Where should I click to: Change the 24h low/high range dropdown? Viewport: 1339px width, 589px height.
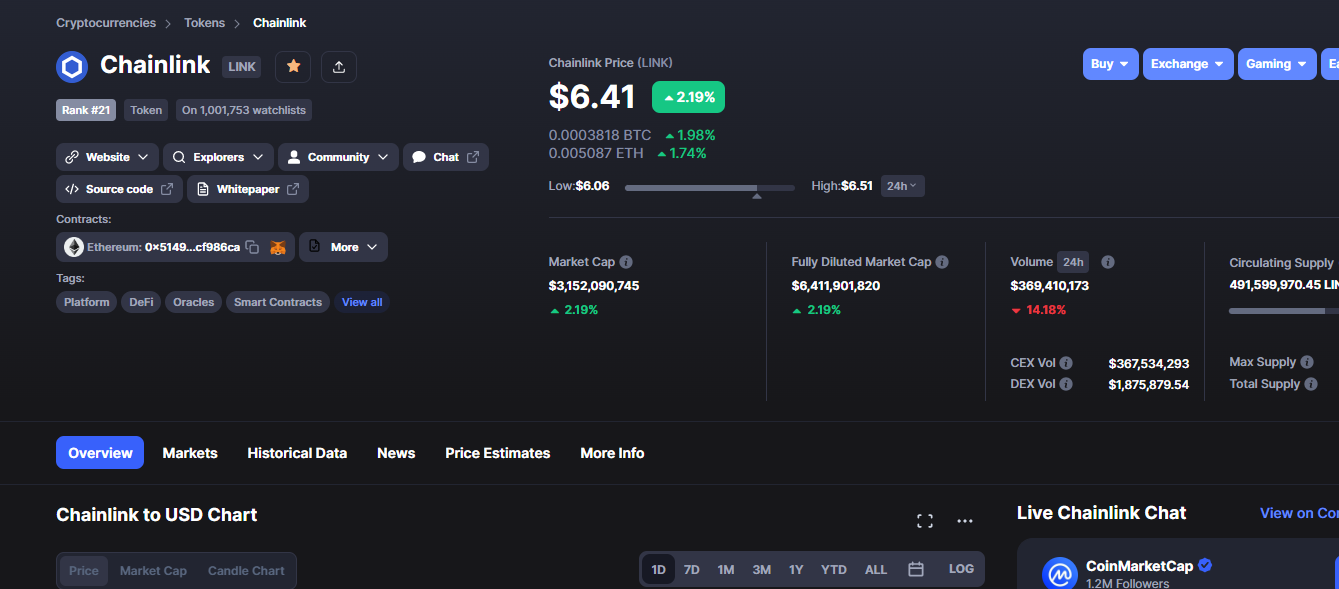[x=902, y=186]
